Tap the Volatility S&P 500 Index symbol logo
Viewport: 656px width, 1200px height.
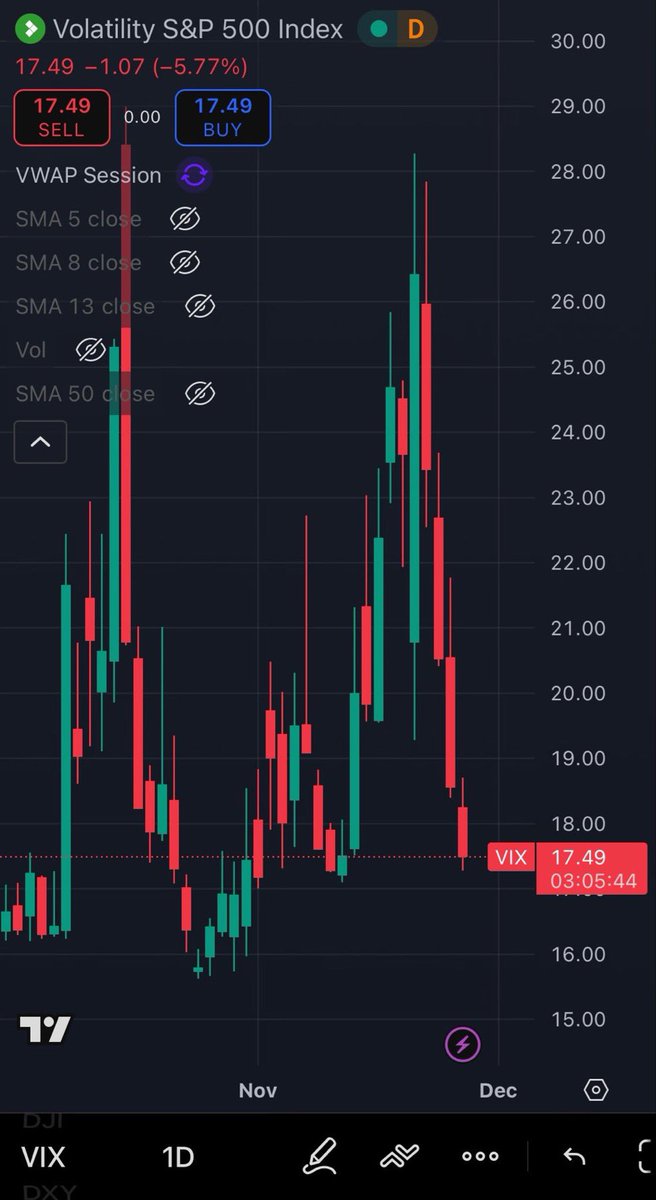[30, 29]
